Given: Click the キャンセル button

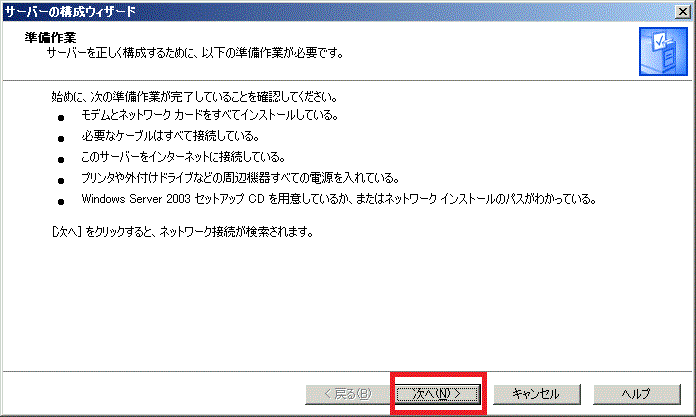Looking at the screenshot, I should (537, 394).
